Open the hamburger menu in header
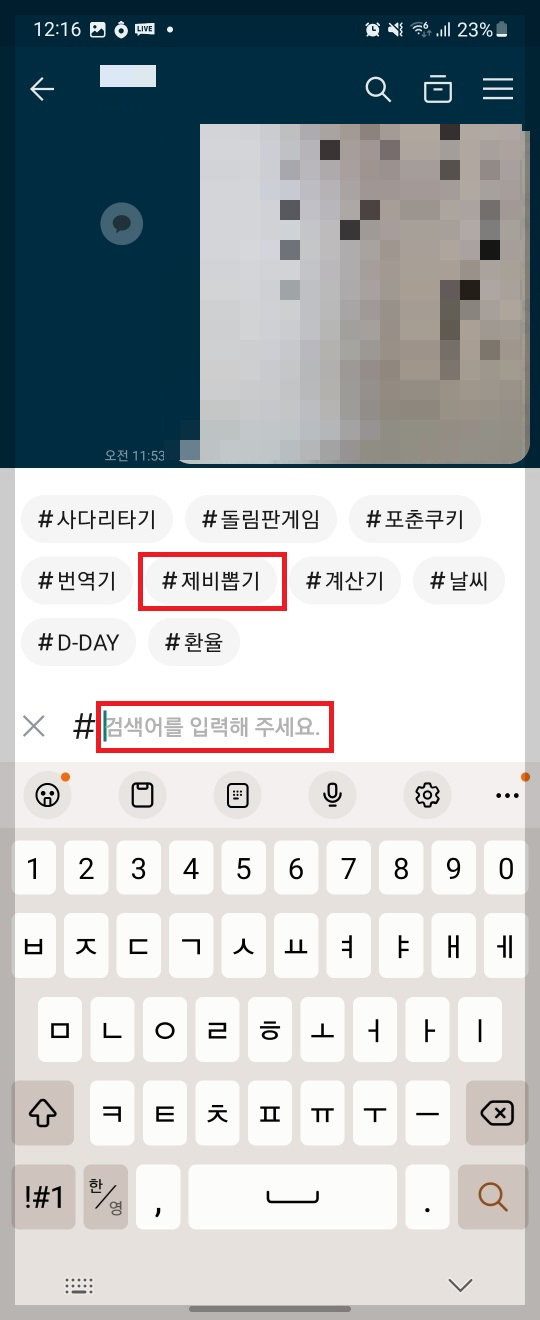The width and height of the screenshot is (540, 1320). pyautogui.click(x=498, y=90)
